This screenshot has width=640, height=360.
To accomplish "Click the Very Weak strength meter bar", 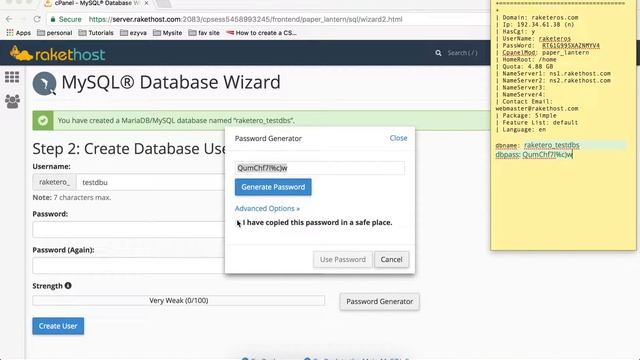I will tap(179, 301).
